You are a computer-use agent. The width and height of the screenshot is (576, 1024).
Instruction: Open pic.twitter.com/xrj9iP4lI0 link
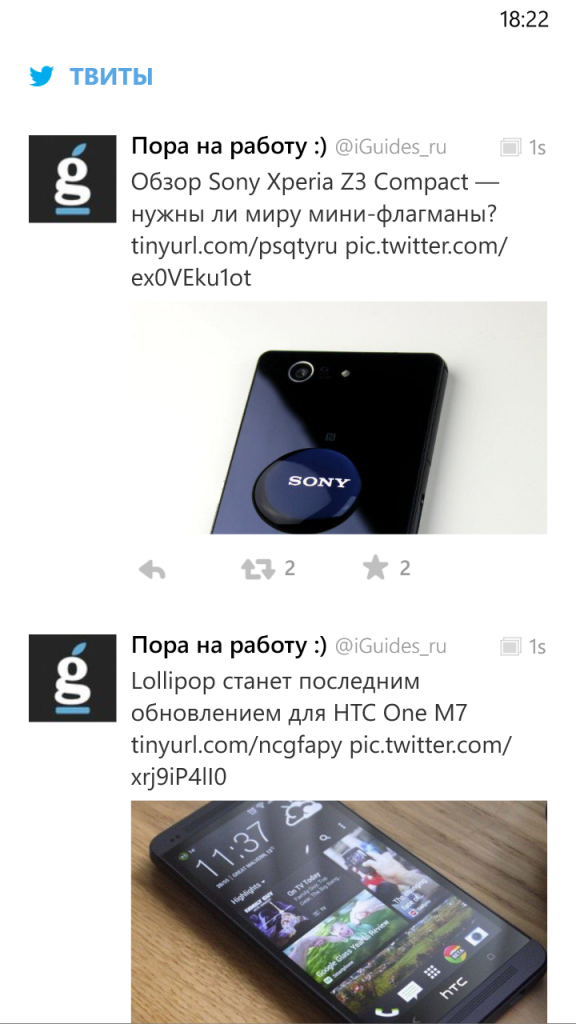click(321, 762)
